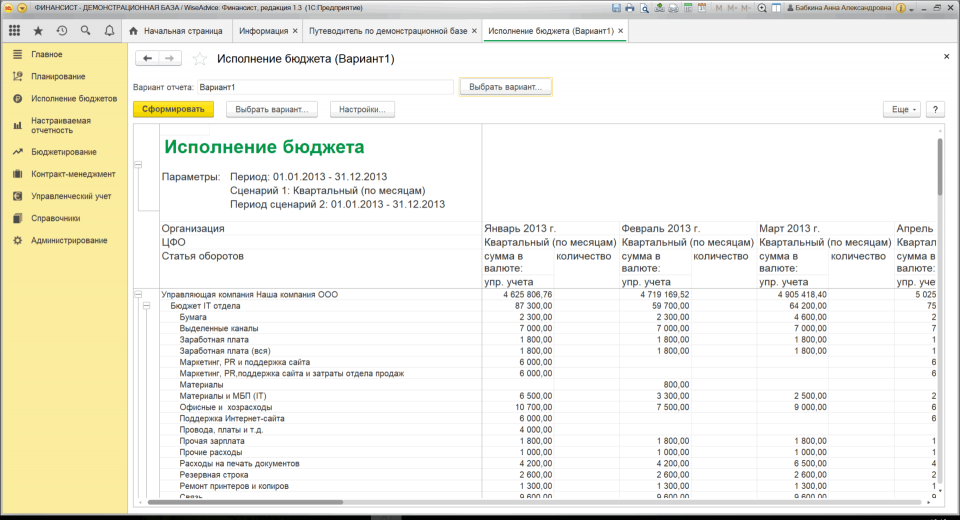Open the History clock icon
960x520 pixels.
coord(62,31)
